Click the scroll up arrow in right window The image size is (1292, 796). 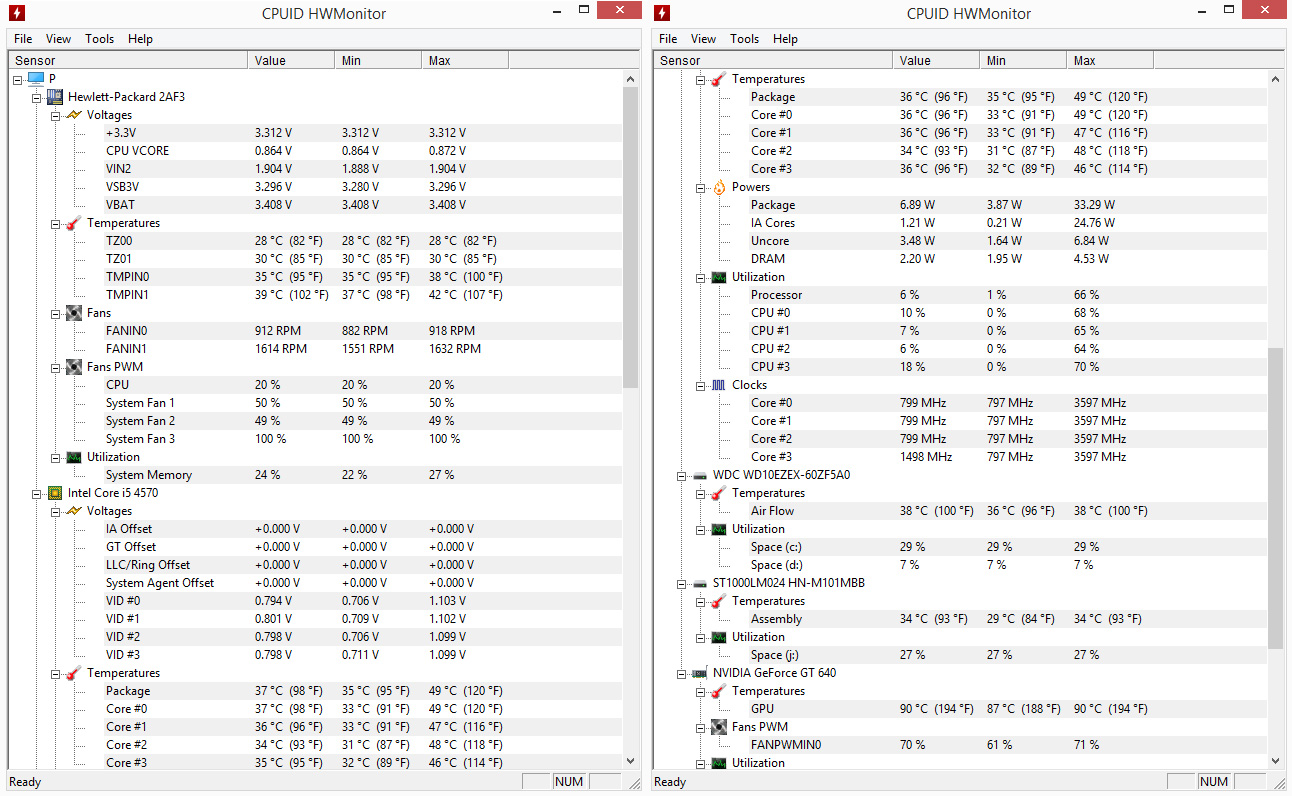tap(1275, 78)
